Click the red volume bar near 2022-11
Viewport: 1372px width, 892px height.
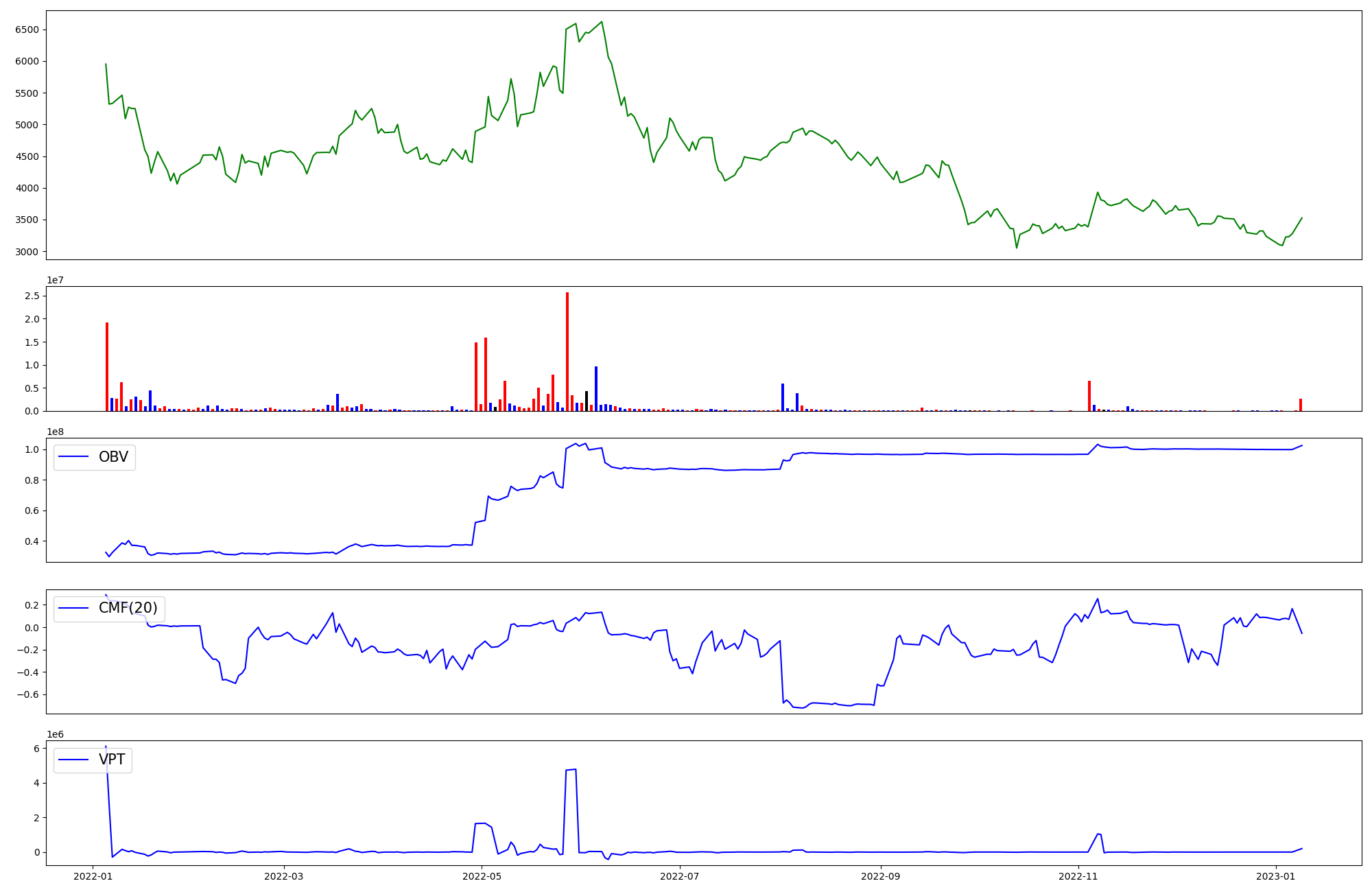click(x=1089, y=396)
